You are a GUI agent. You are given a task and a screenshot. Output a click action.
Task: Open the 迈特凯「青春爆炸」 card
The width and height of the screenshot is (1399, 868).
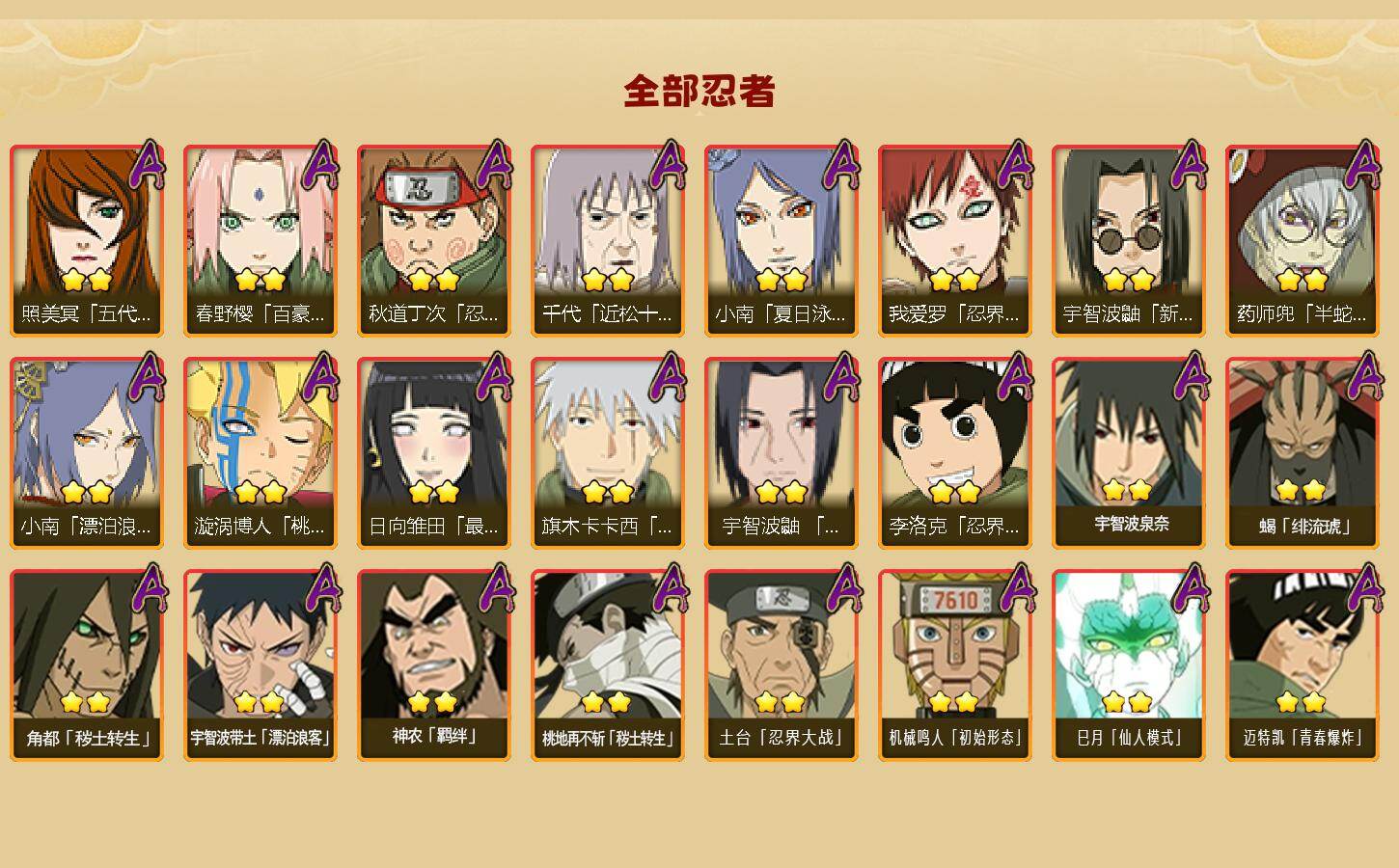click(x=1303, y=665)
